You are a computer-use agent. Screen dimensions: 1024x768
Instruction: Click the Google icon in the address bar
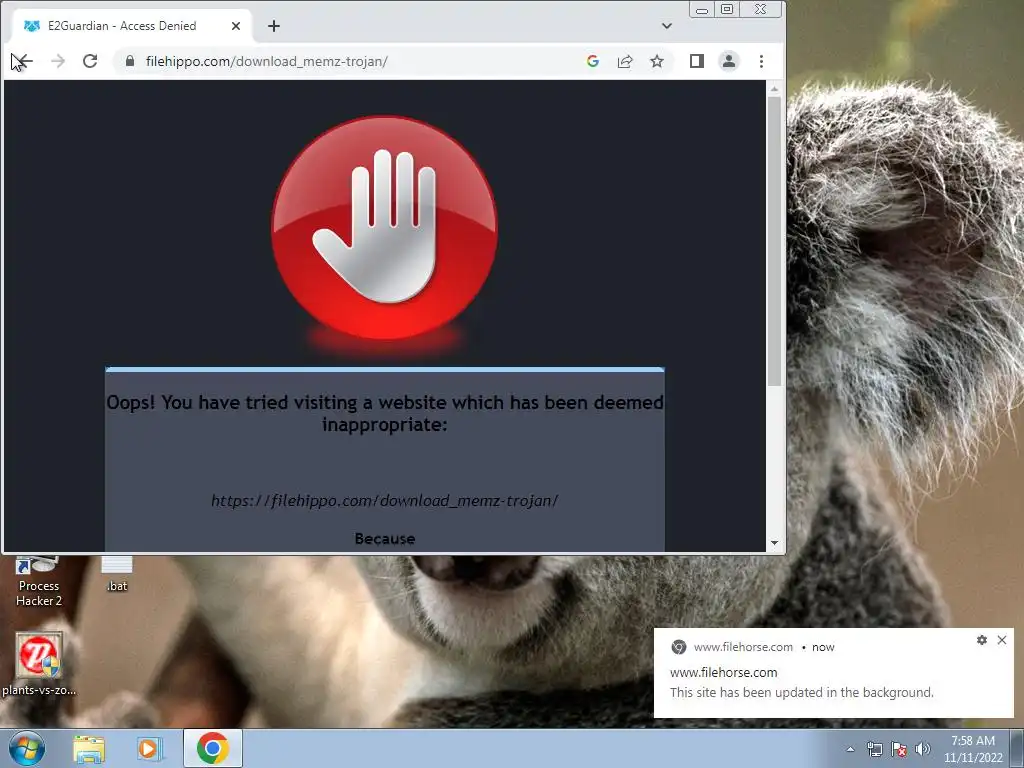point(592,61)
